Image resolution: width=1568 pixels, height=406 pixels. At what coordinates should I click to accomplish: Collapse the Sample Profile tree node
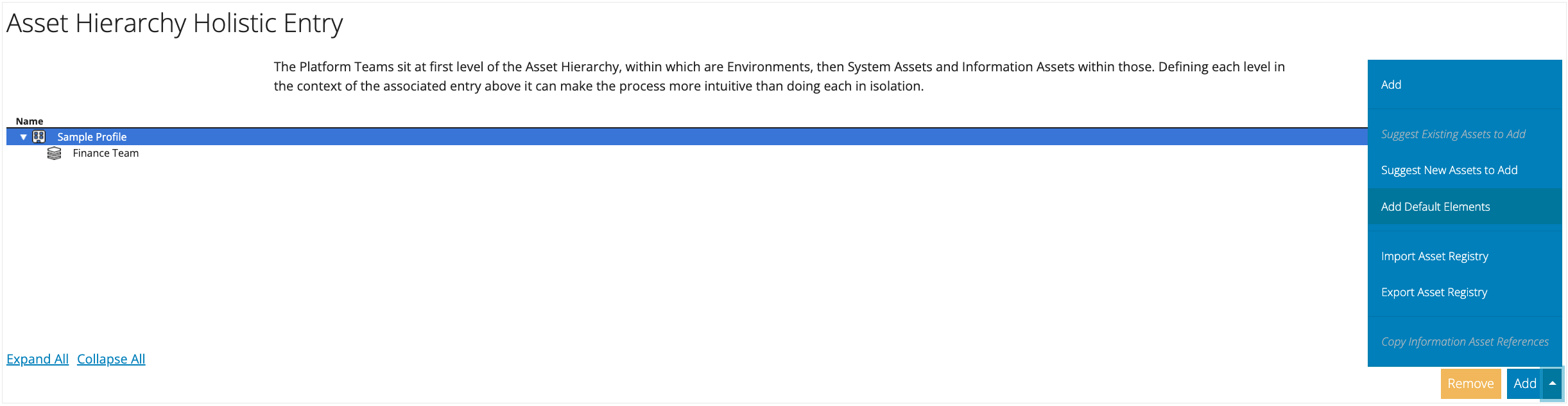tap(24, 137)
